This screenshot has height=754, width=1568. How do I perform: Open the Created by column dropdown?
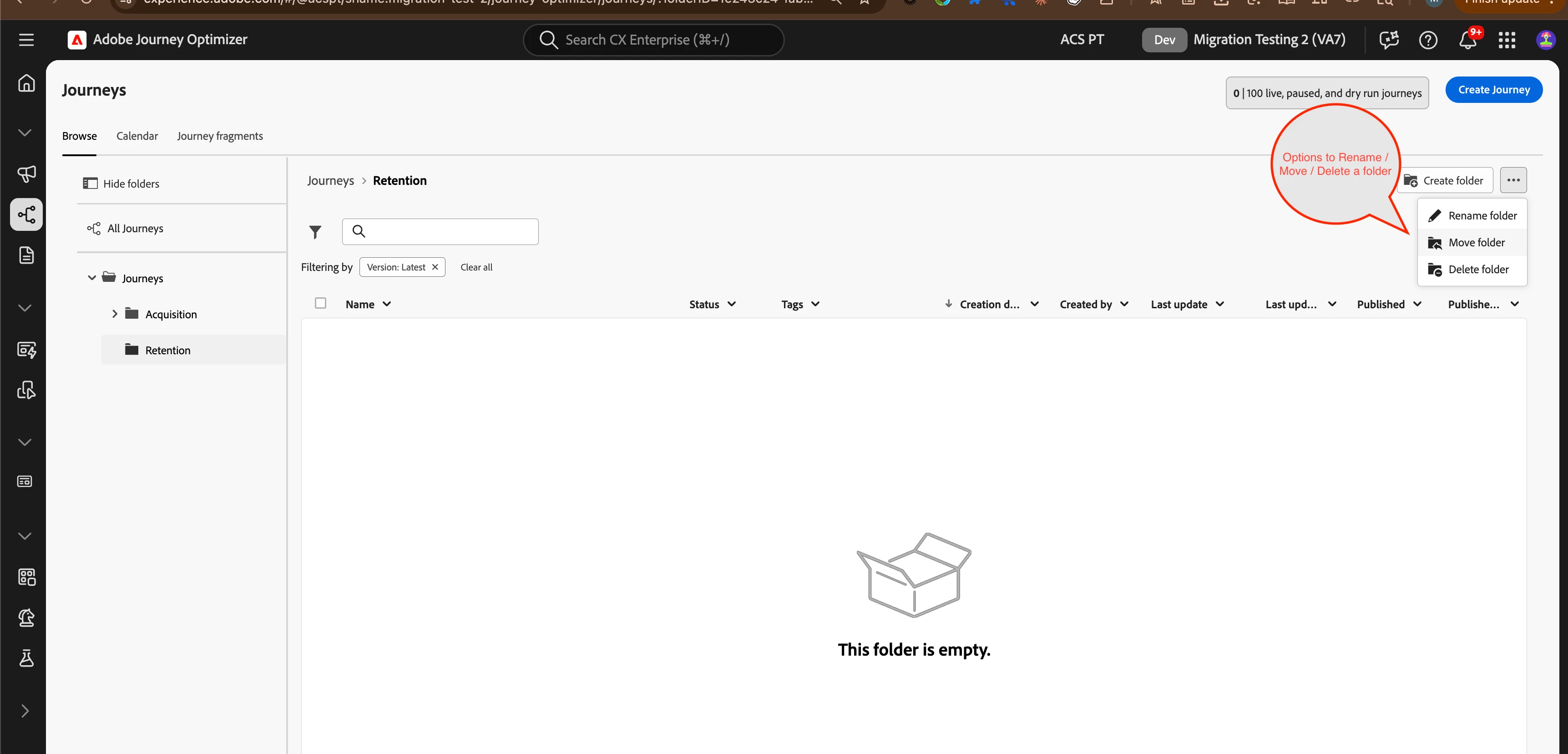(1123, 304)
